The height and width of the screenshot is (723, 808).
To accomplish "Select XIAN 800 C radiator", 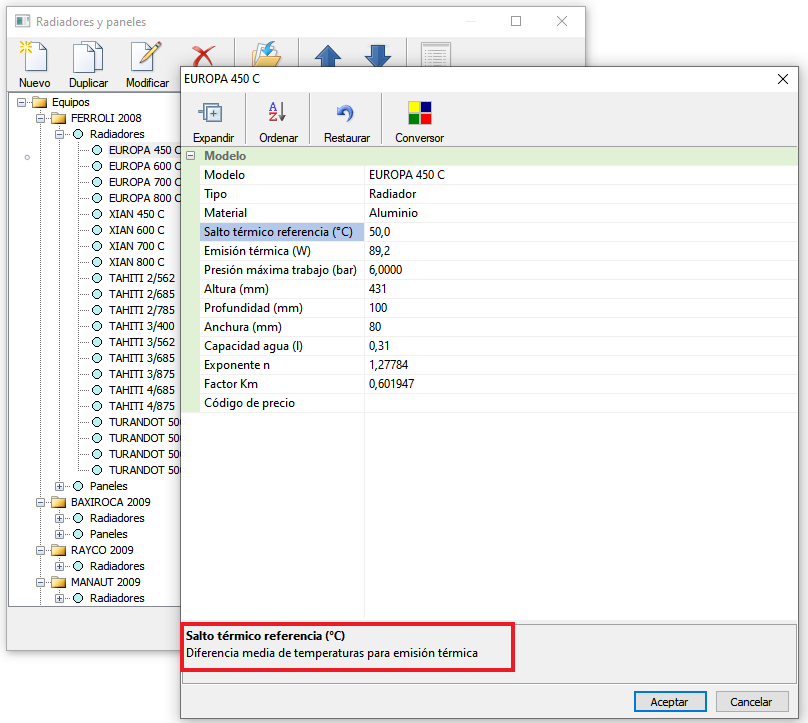I will (x=137, y=262).
